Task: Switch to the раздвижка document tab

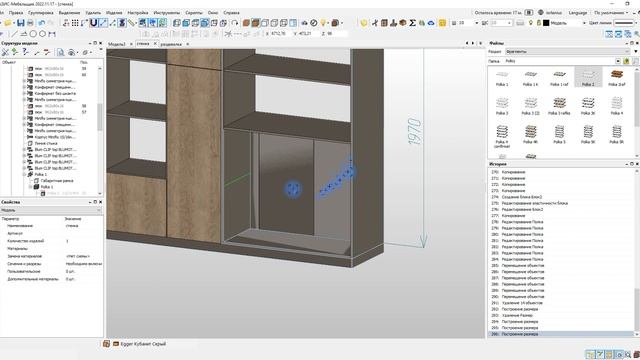Action: pos(171,44)
